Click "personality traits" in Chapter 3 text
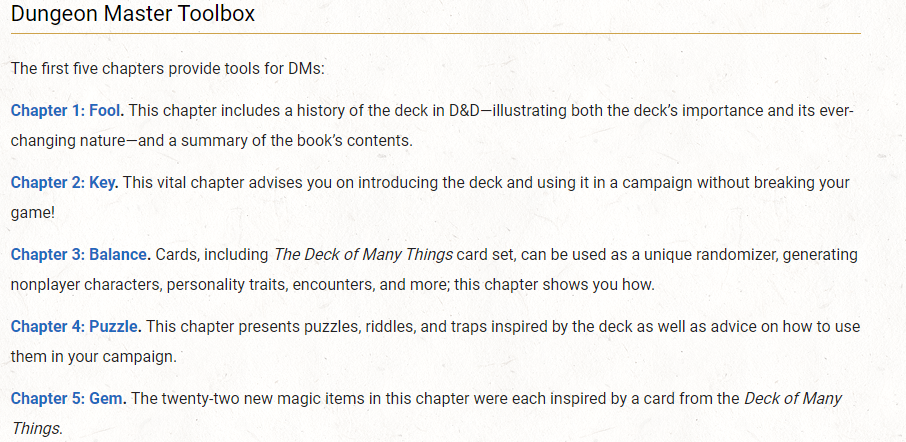 coord(230,285)
